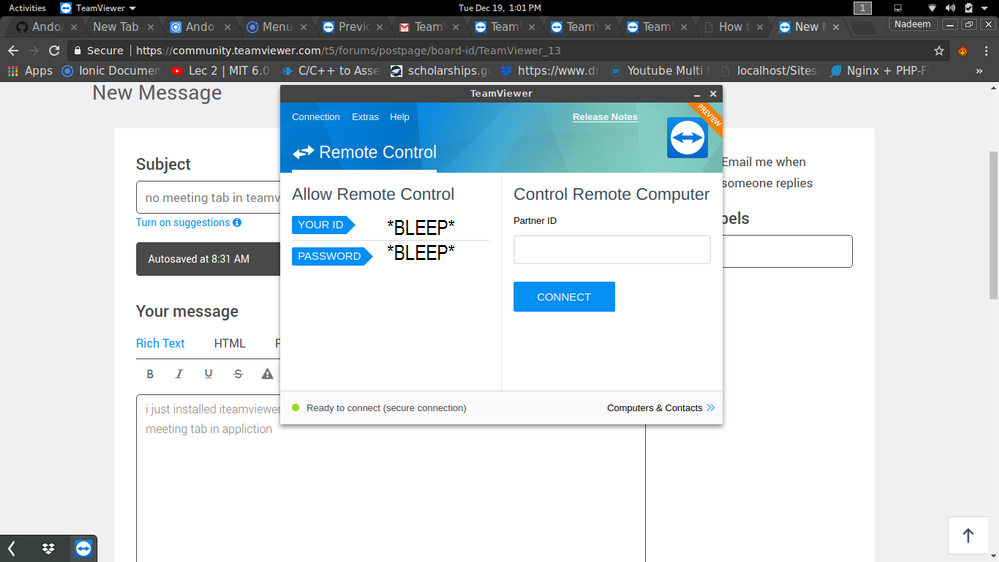Toggle bold formatting in the editor
The width and height of the screenshot is (999, 562).
point(150,374)
